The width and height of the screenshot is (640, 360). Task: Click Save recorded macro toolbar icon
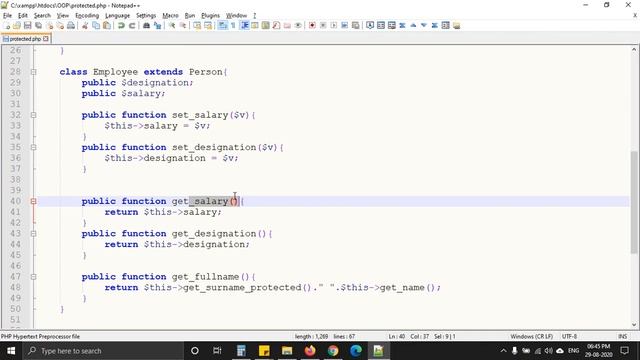click(x=356, y=25)
